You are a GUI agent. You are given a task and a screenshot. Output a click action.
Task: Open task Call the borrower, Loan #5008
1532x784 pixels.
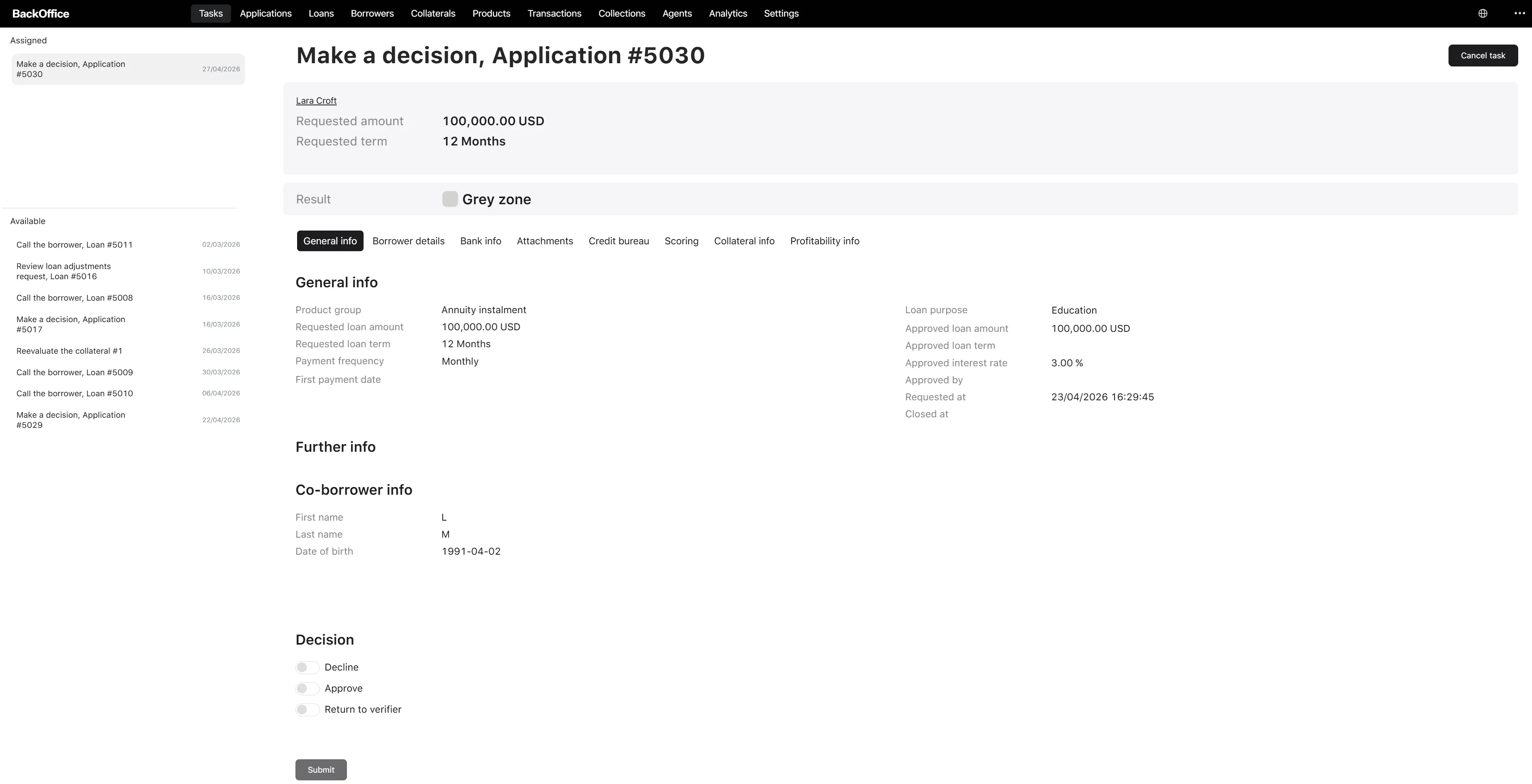pyautogui.click(x=128, y=298)
